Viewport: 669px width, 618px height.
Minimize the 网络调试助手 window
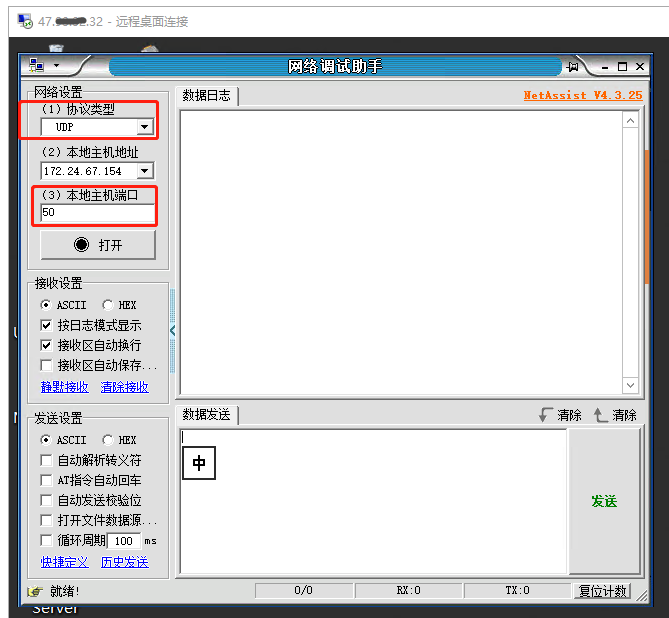point(605,67)
